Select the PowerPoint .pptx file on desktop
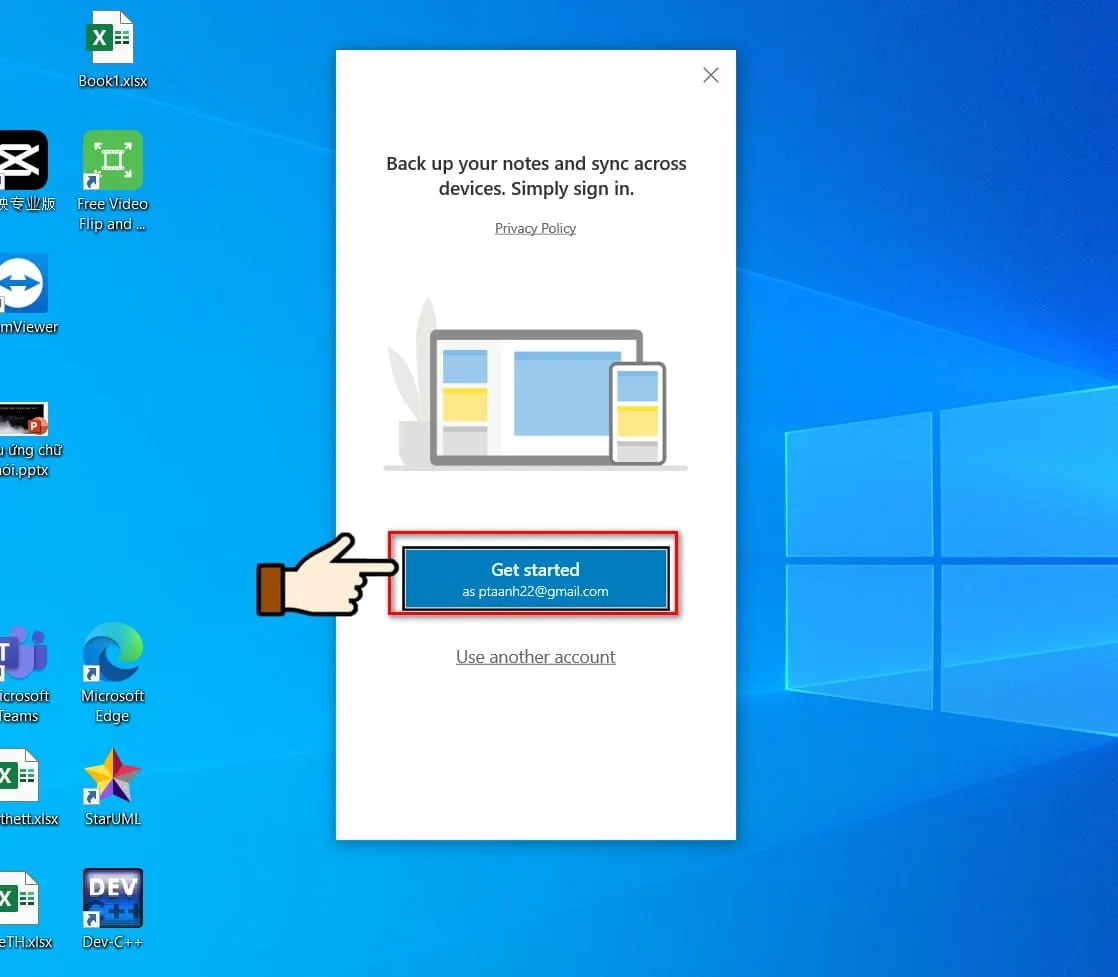This screenshot has width=1118, height=977. click(24, 422)
